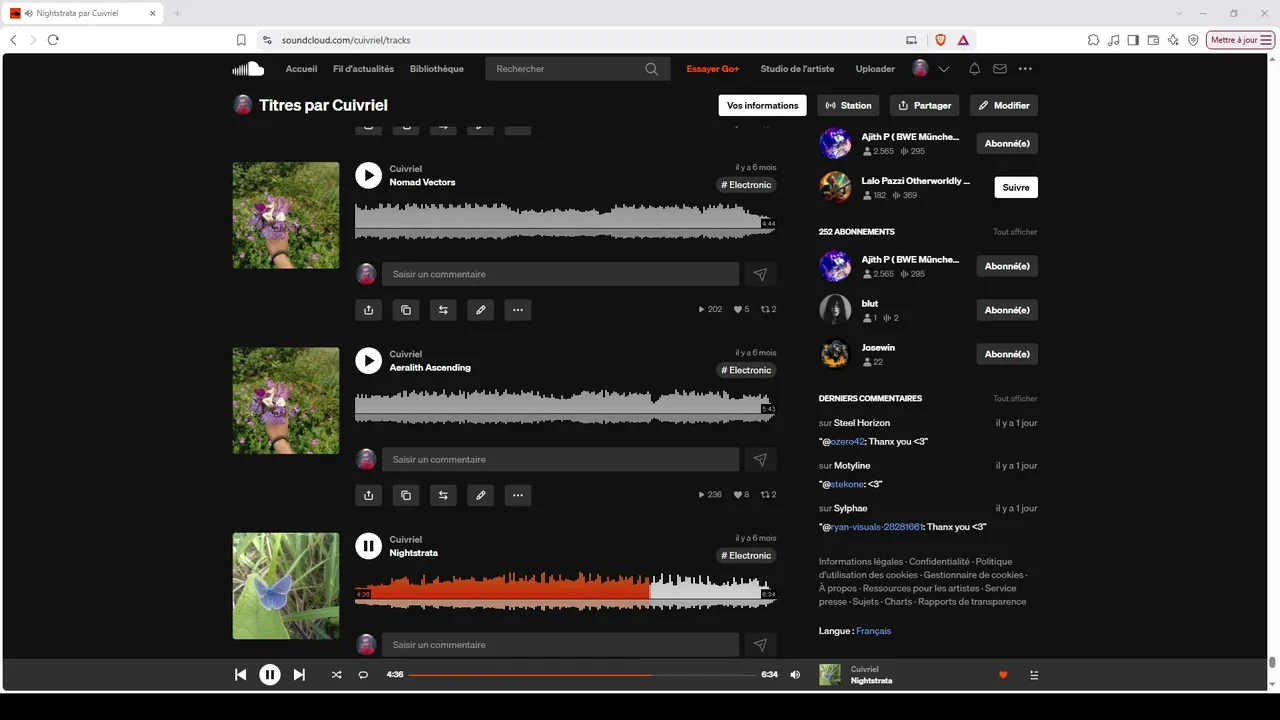This screenshot has width=1280, height=720.
Task: Repost the Nomad Vectors track
Action: pos(443,310)
